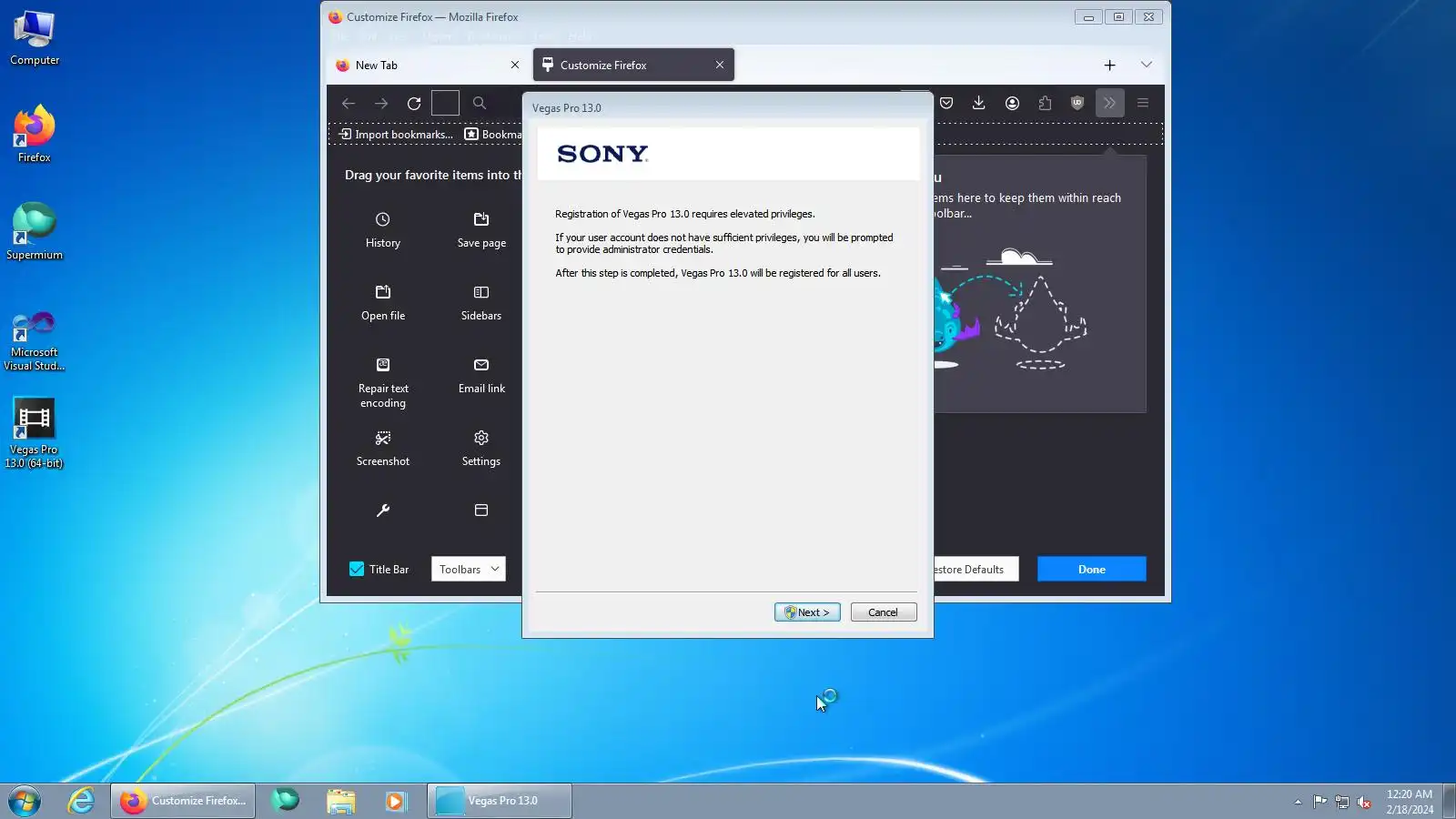Click the Firefox forward arrow
The image size is (1456, 819).
(x=381, y=103)
